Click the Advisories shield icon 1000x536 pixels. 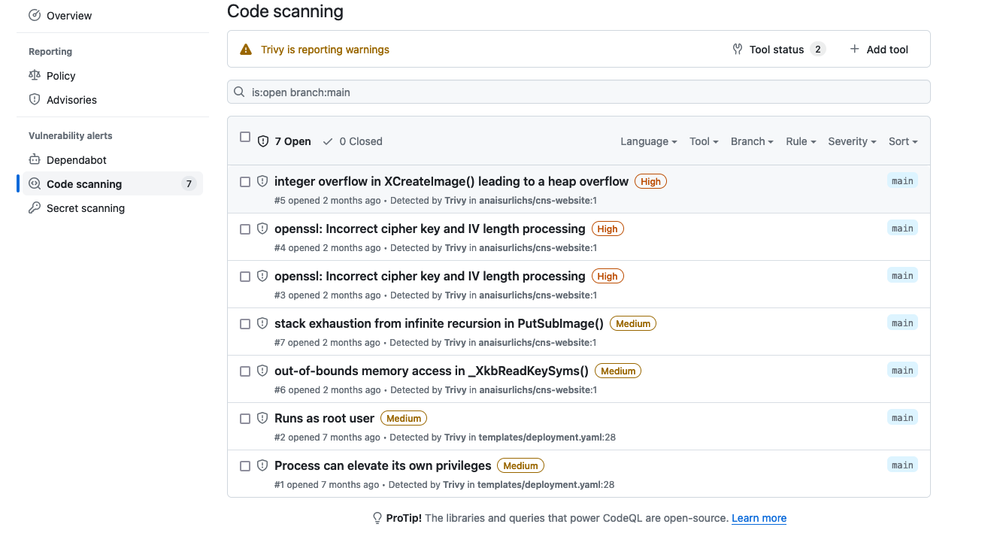35,100
